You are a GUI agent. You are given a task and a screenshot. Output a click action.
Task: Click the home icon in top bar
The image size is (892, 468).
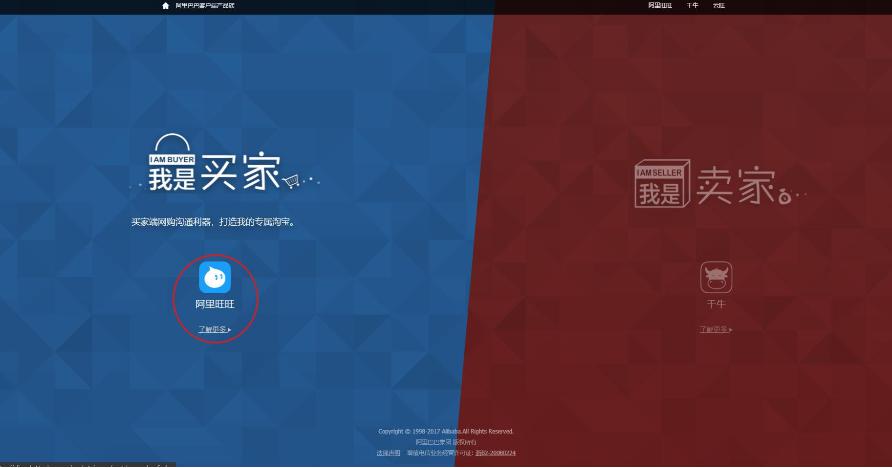[166, 6]
